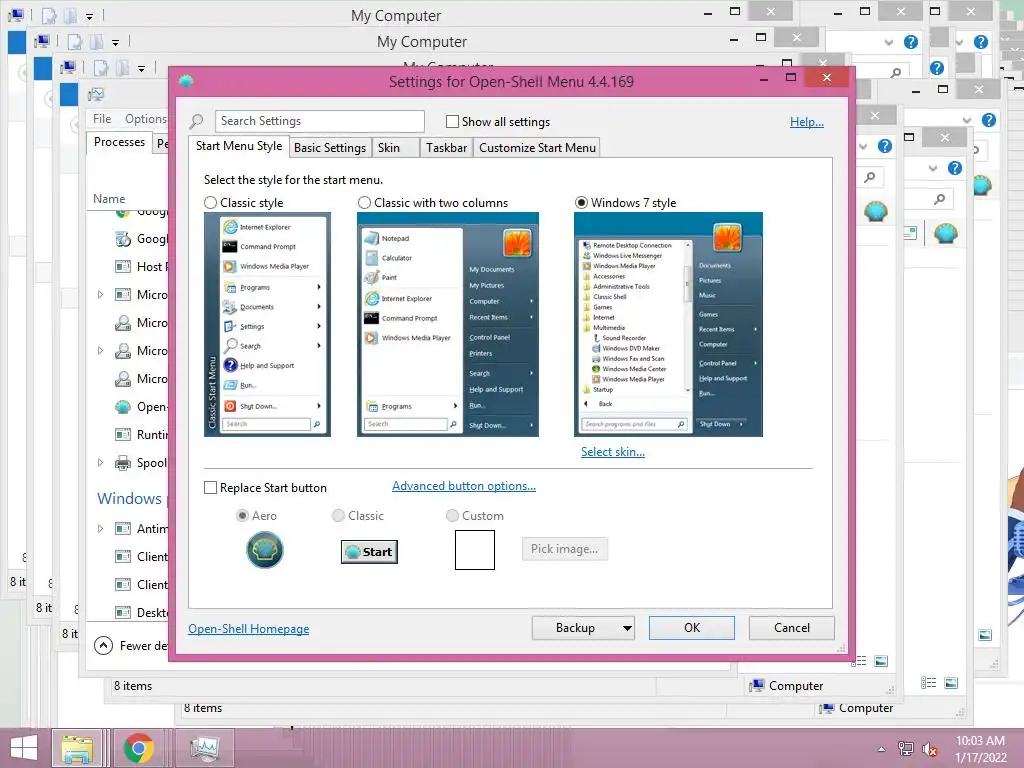Launch Google Chrome from the taskbar
The image size is (1024, 768).
pos(138,748)
